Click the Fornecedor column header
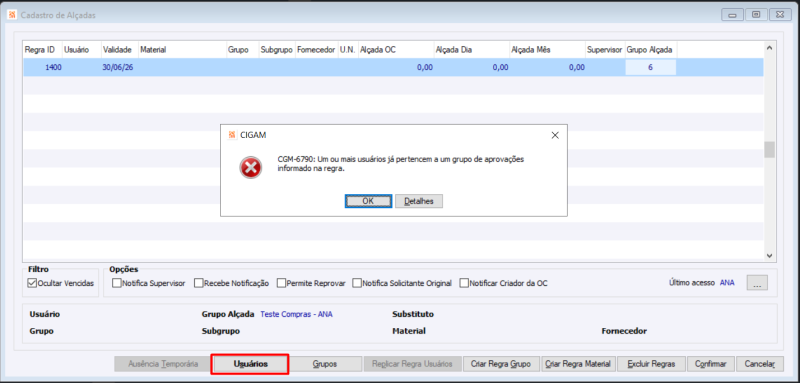The width and height of the screenshot is (800, 383). coord(316,50)
